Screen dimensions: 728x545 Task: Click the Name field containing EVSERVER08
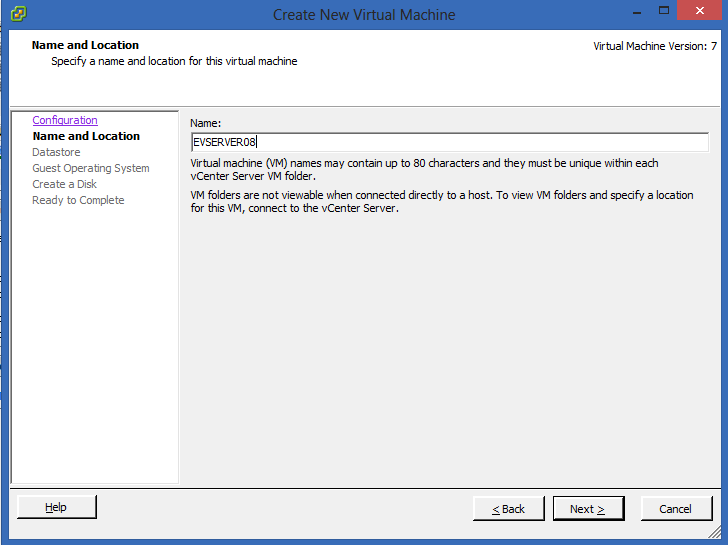click(449, 142)
